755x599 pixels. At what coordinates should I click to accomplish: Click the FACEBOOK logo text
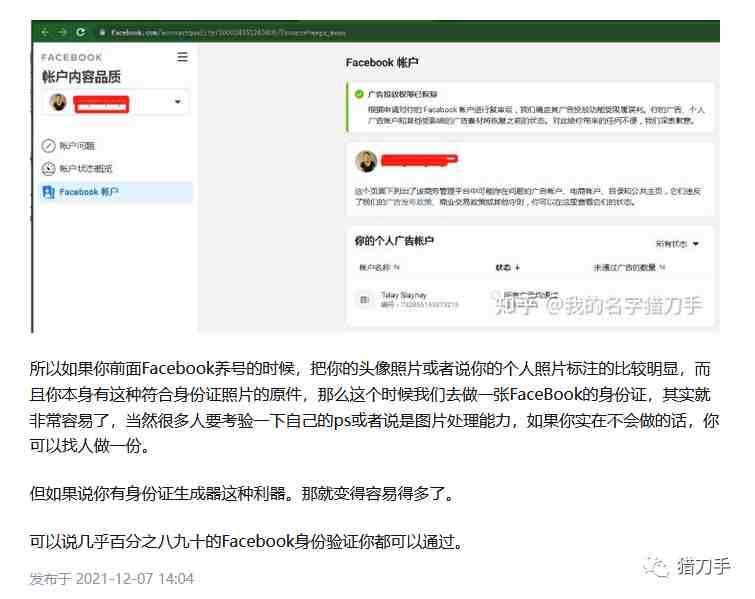point(72,57)
